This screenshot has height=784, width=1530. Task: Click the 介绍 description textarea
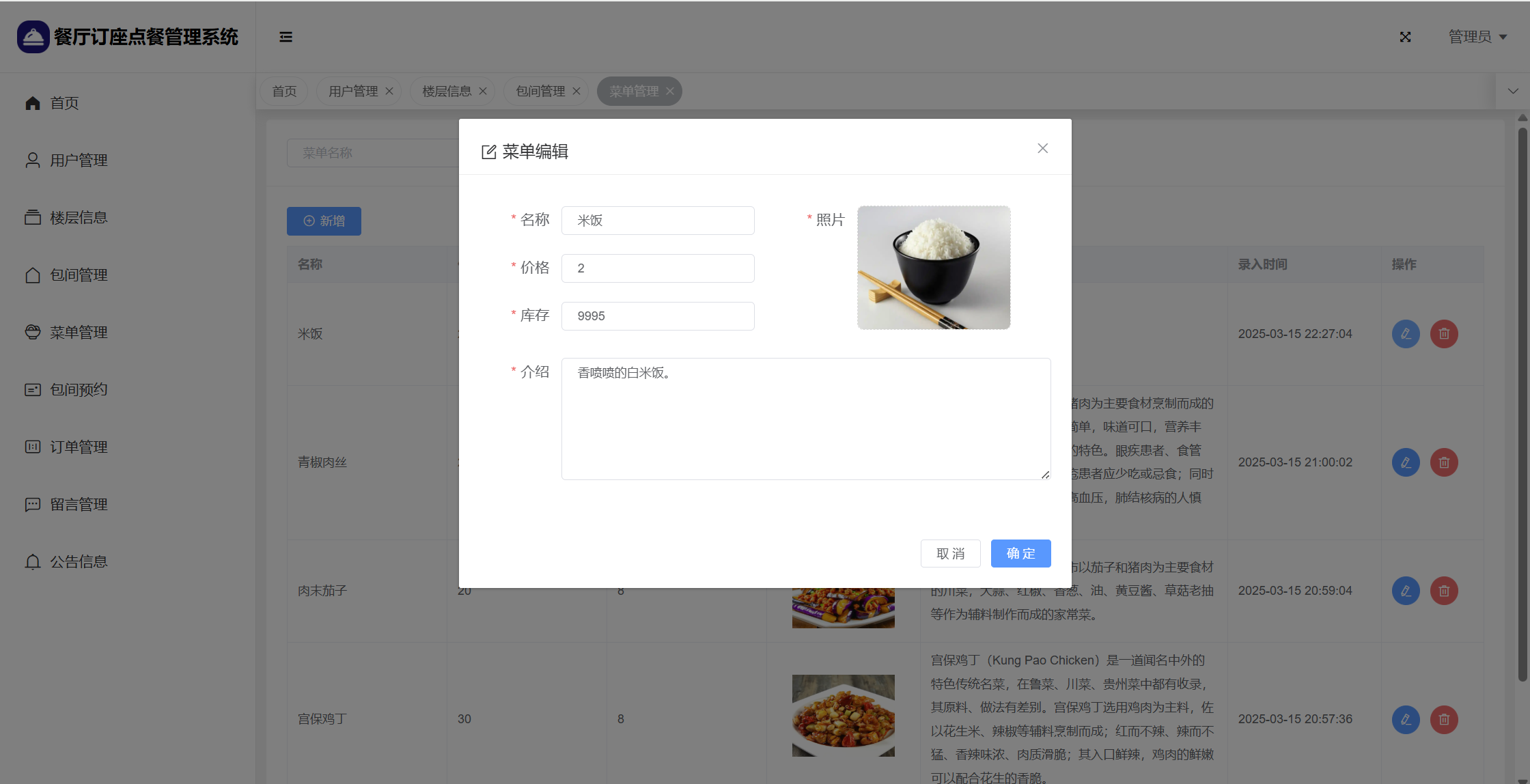[805, 419]
